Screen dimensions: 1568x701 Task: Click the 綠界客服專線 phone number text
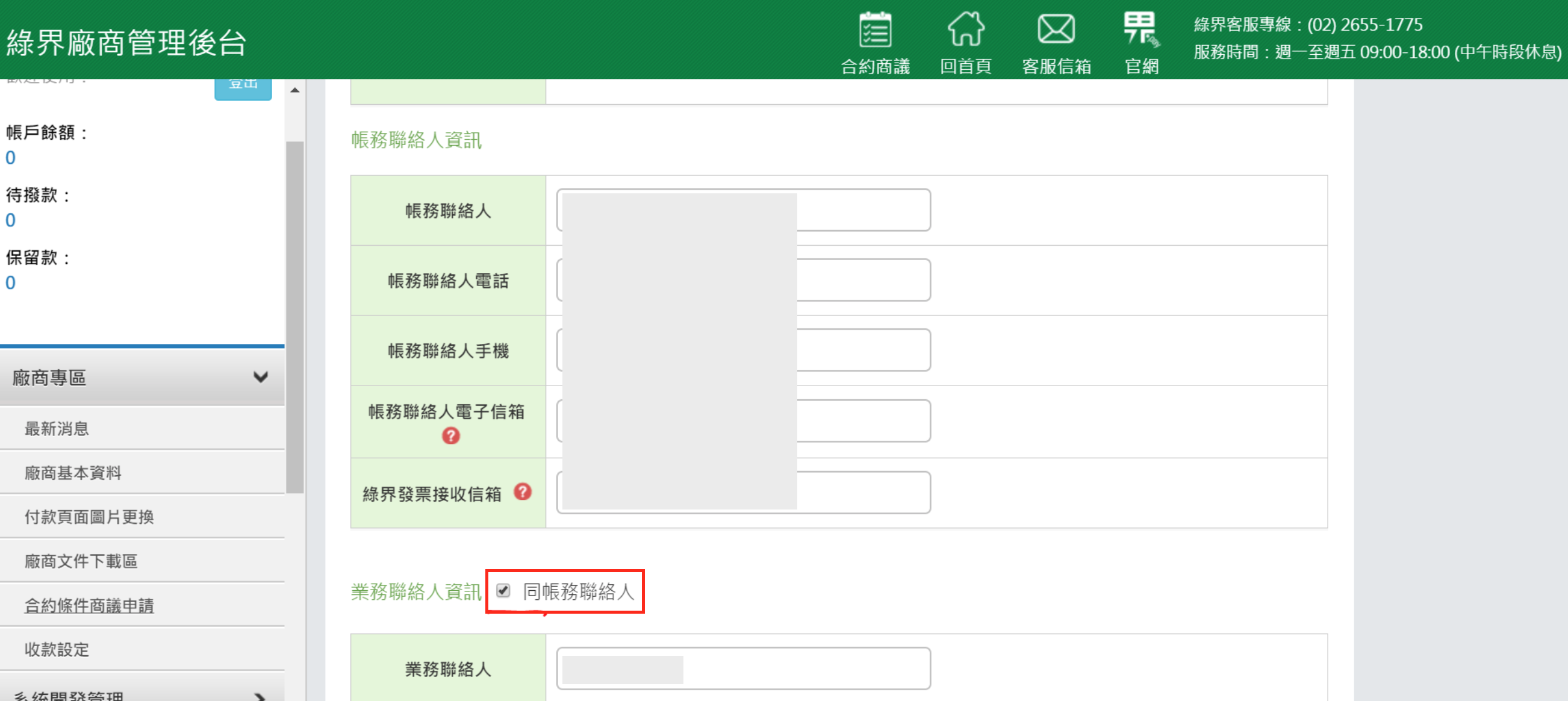click(x=1308, y=25)
